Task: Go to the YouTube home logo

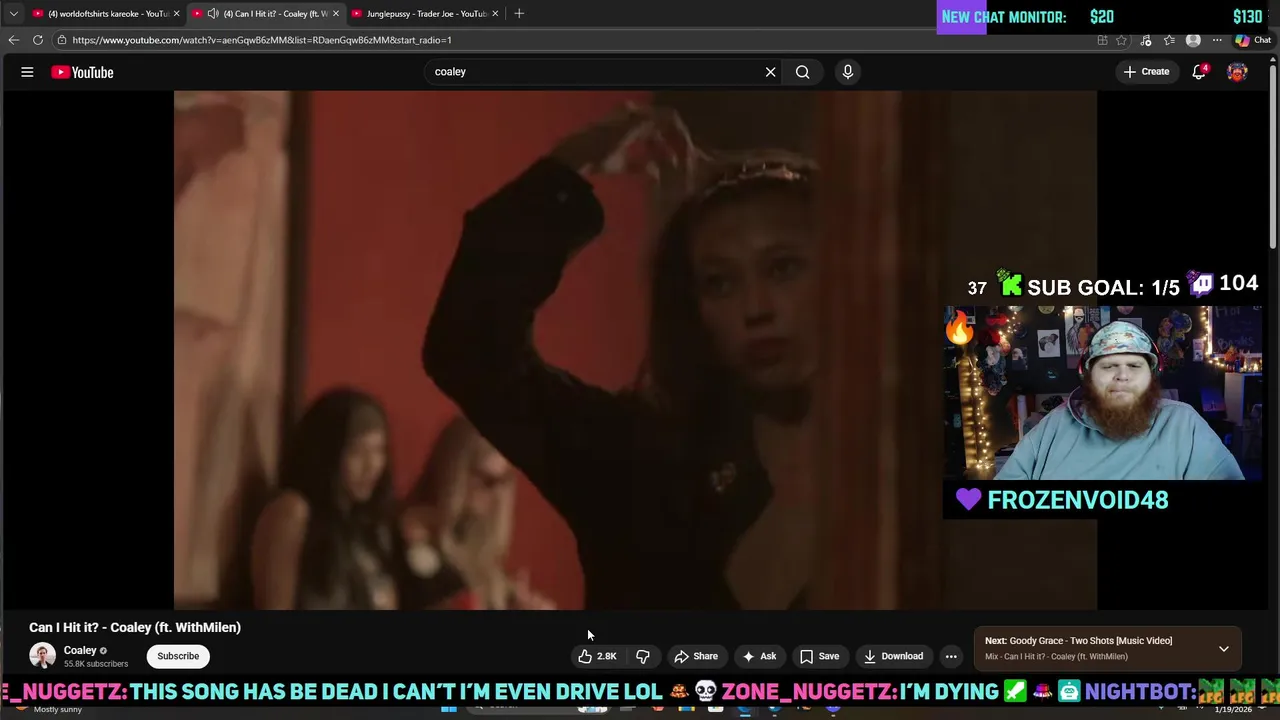Action: 82,72
